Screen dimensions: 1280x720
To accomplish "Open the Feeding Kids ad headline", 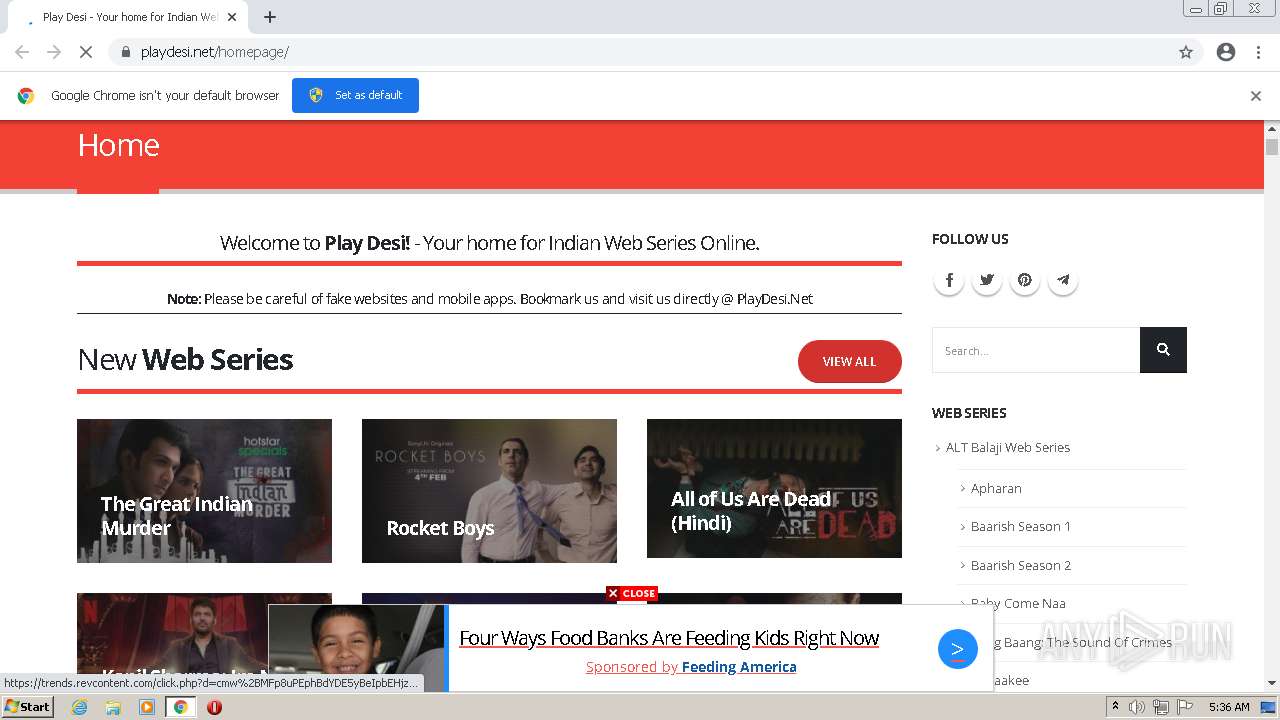I will pos(669,638).
